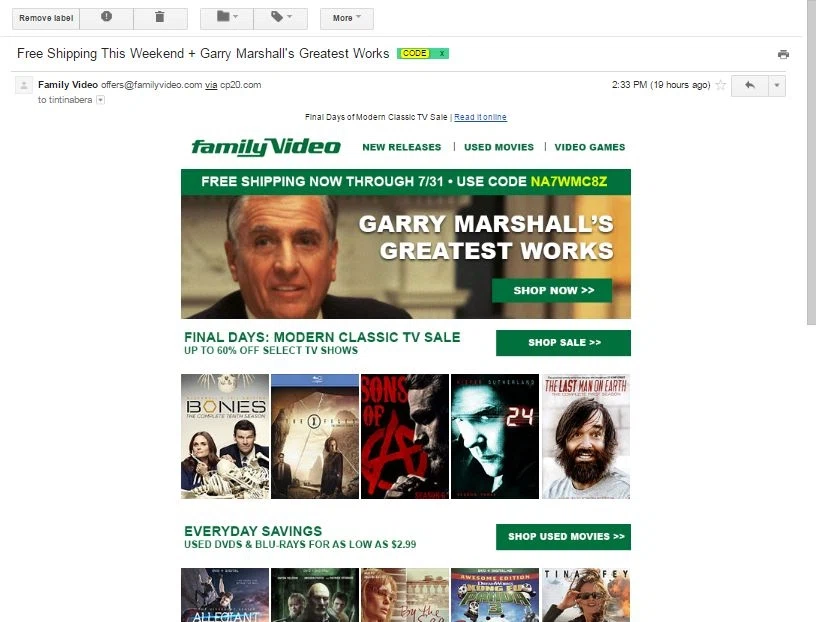Click the free shipping code banner

click(406, 182)
